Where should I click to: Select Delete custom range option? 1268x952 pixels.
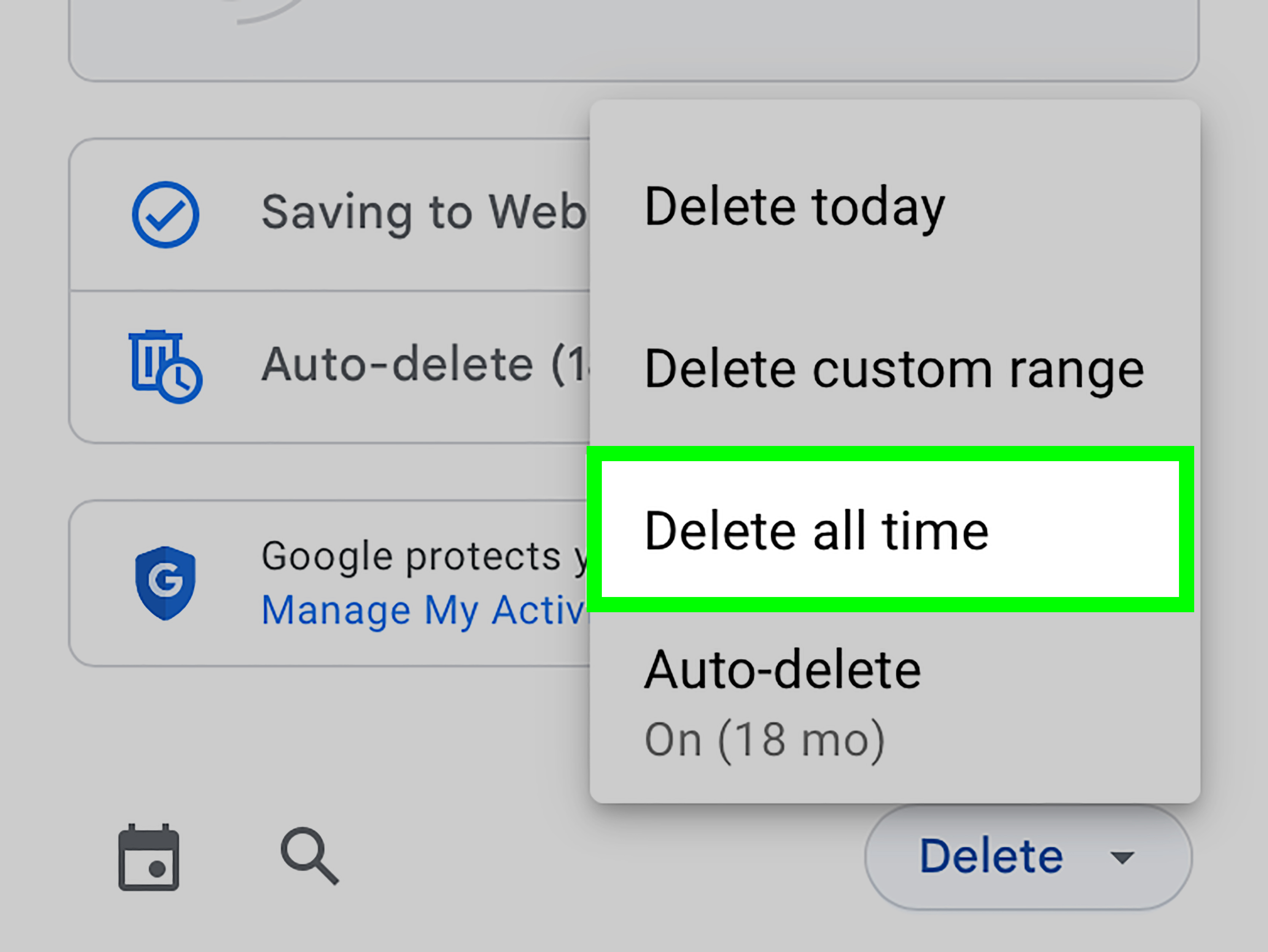pyautogui.click(x=894, y=369)
